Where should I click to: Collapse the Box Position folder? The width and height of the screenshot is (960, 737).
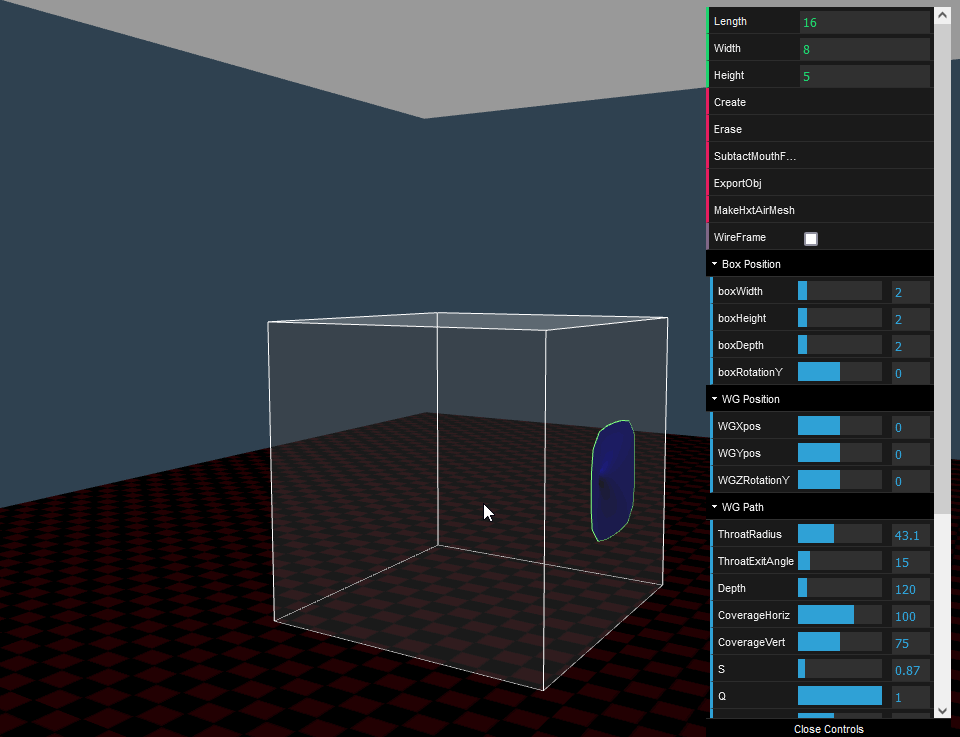click(820, 264)
